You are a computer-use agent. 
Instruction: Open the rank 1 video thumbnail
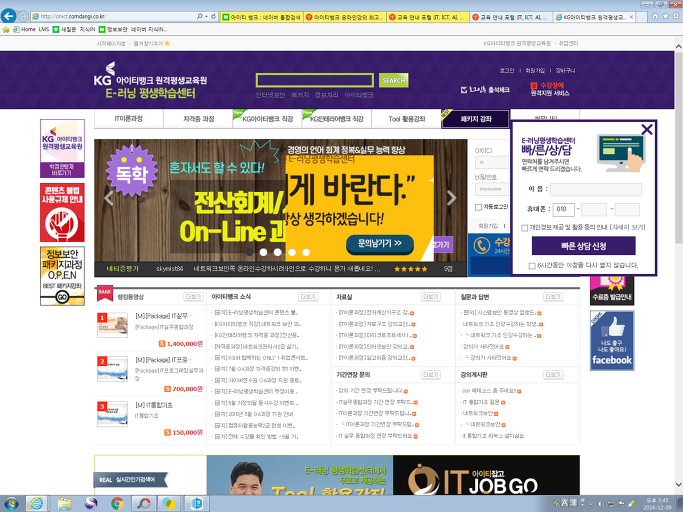(x=112, y=325)
